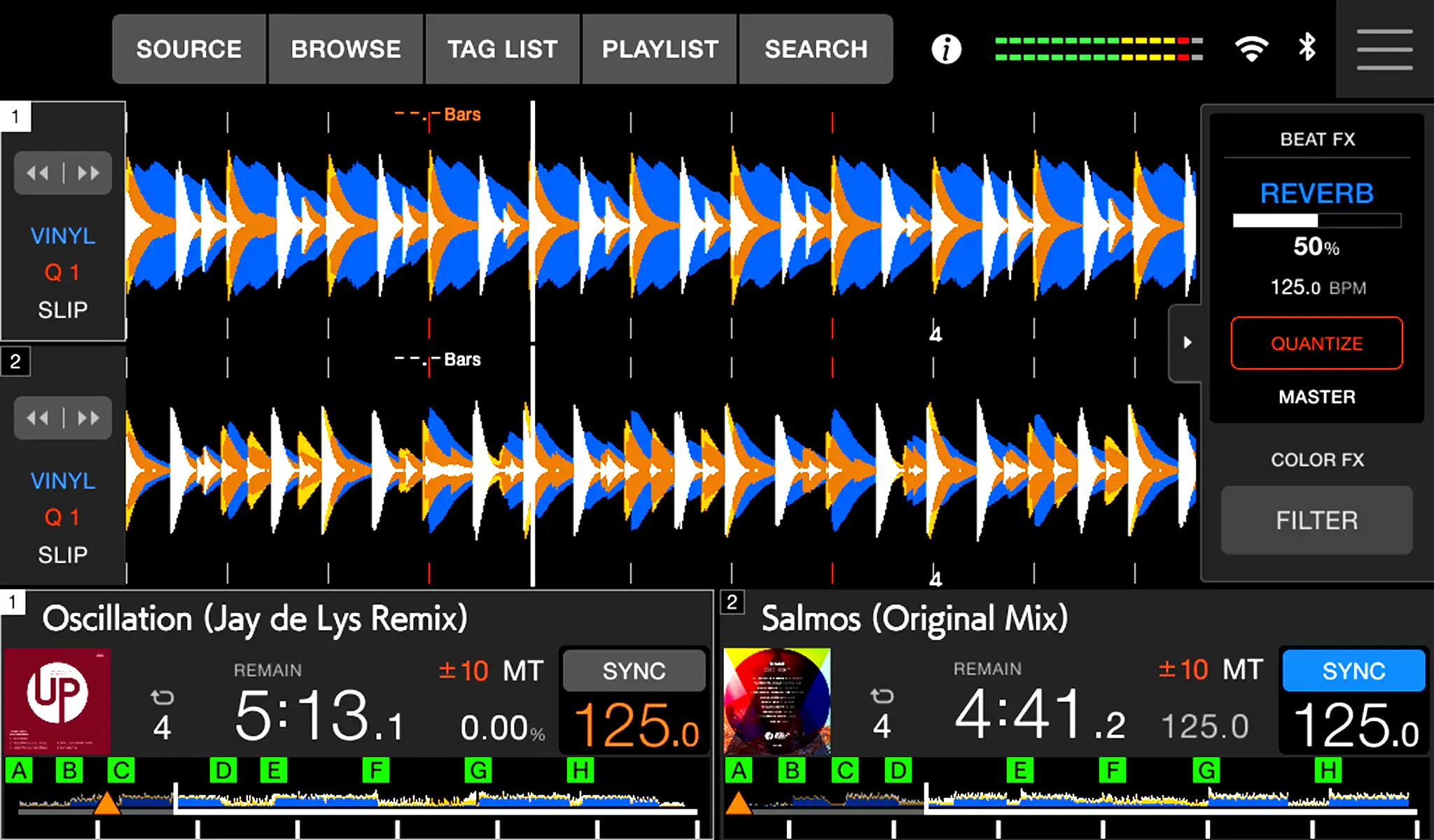Click the Oscillation (Jay de Lys Remix) title
Image resolution: width=1434 pixels, height=840 pixels.
pyautogui.click(x=255, y=619)
